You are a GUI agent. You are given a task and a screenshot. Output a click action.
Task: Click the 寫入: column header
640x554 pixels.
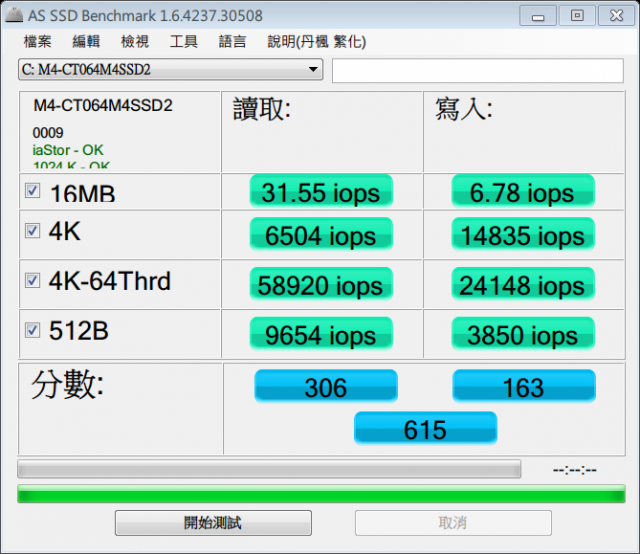[x=464, y=109]
